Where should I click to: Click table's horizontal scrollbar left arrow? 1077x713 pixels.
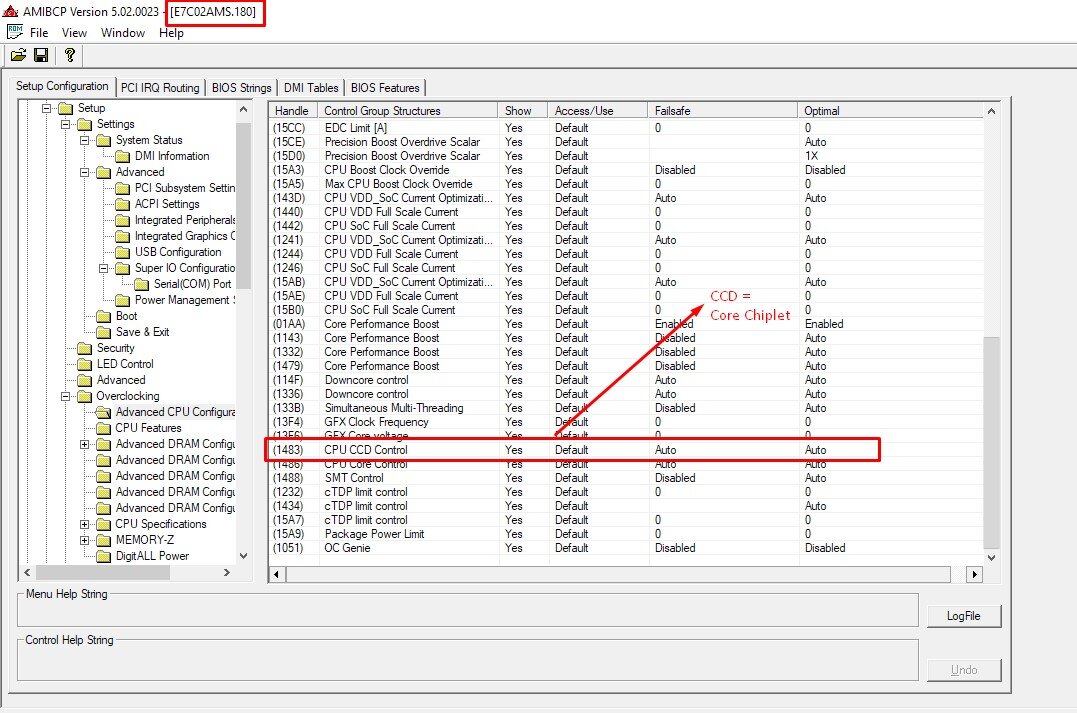[277, 574]
